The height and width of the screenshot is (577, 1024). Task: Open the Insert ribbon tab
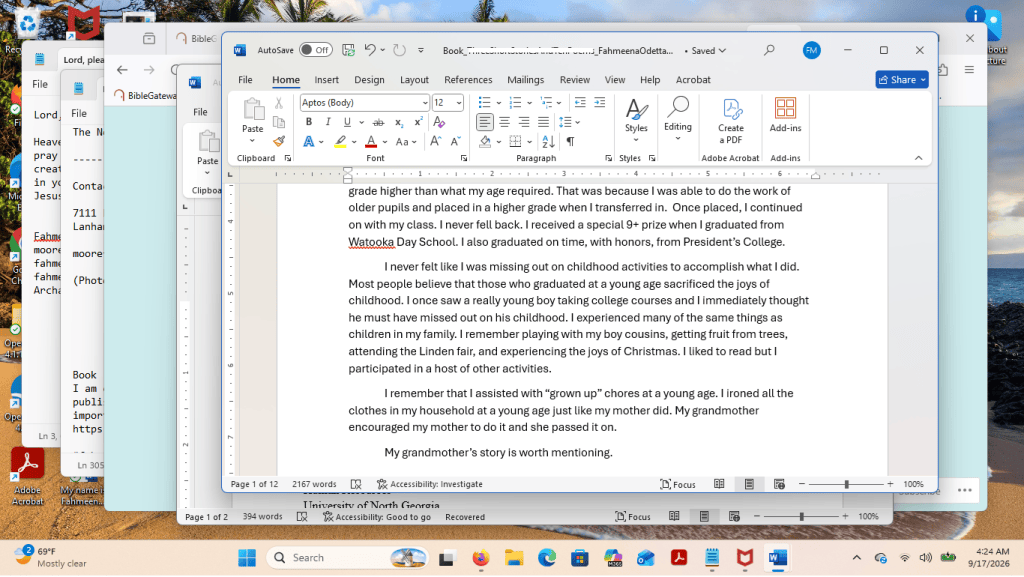coord(327,80)
